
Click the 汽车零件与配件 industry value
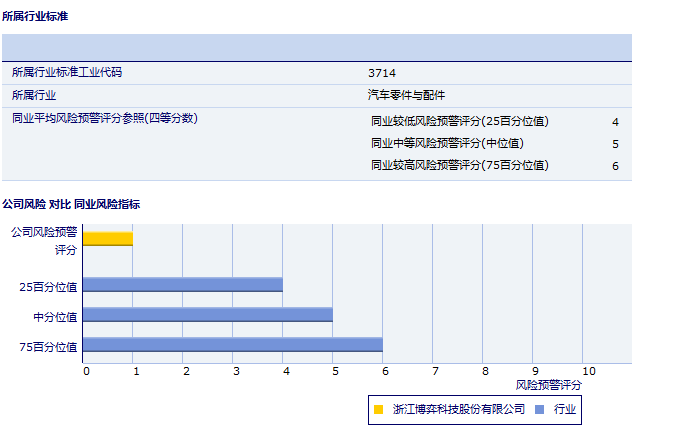coord(406,95)
